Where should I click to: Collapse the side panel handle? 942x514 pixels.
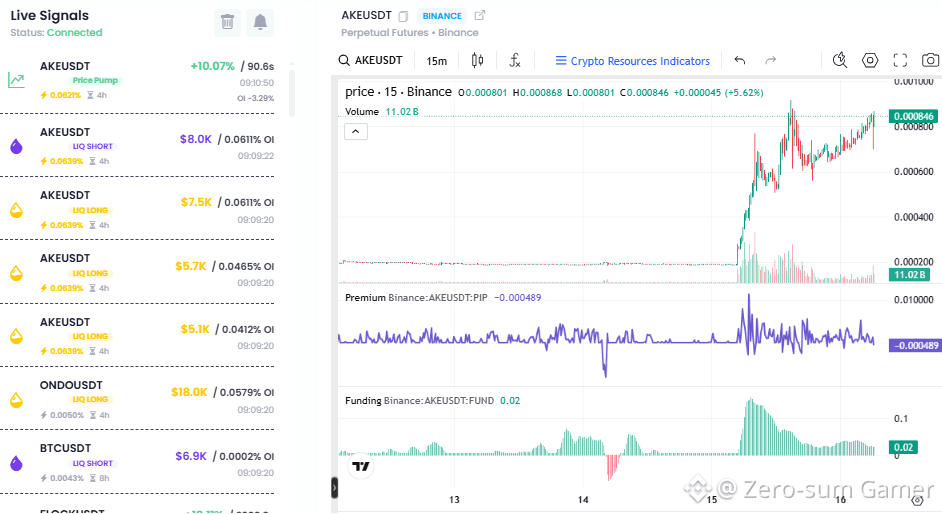335,488
